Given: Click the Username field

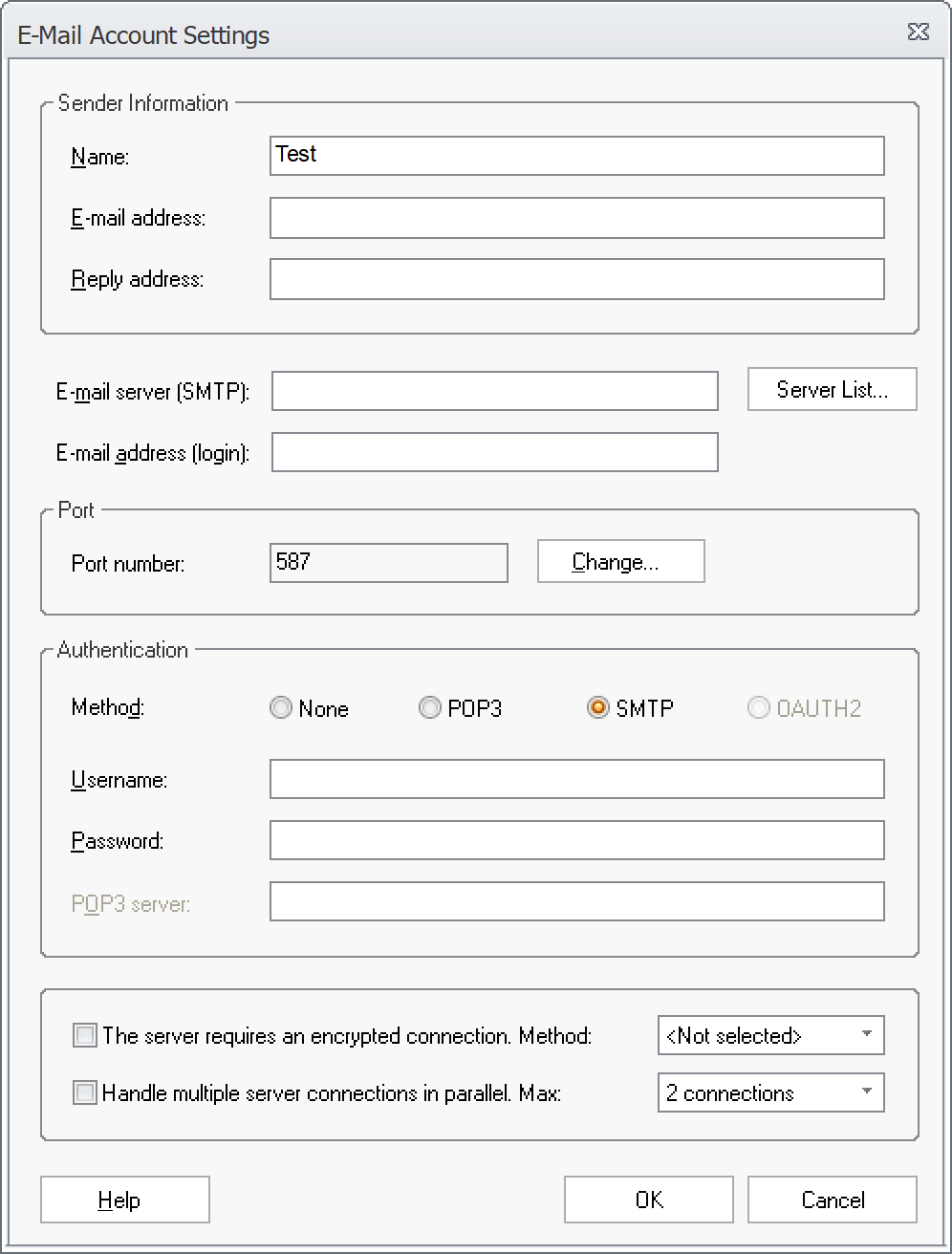Looking at the screenshot, I should click(x=576, y=779).
